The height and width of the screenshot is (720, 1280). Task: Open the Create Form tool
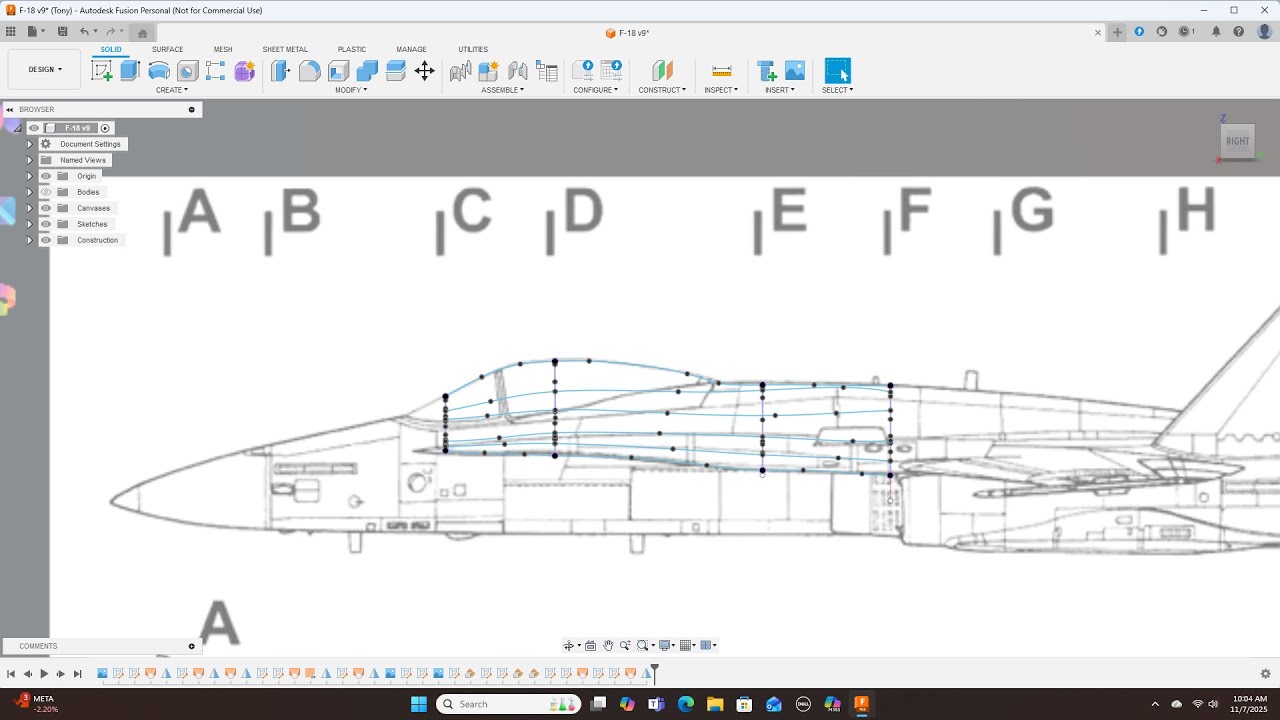245,70
